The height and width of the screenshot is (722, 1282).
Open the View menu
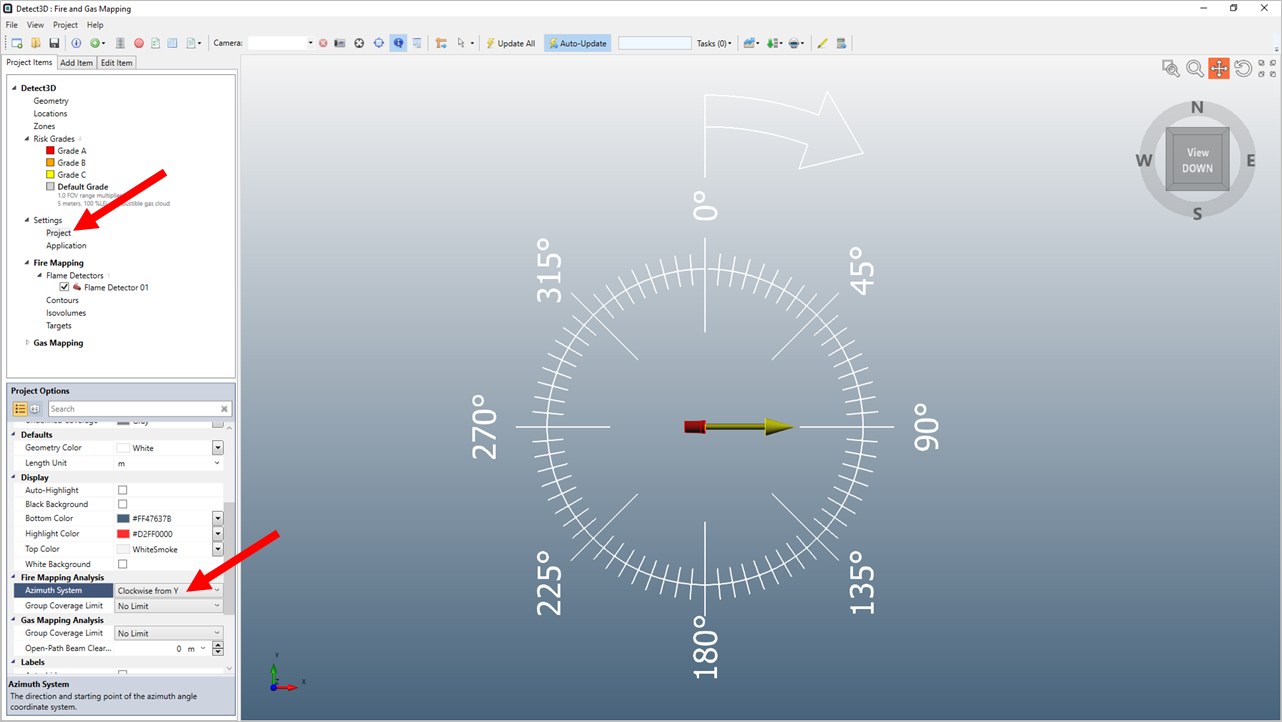point(35,25)
